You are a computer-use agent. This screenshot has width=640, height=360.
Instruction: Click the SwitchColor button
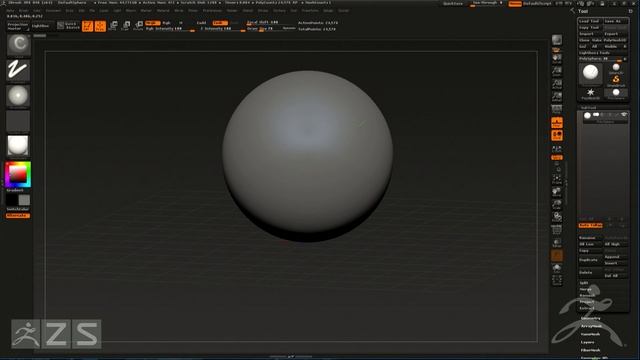pos(18,209)
